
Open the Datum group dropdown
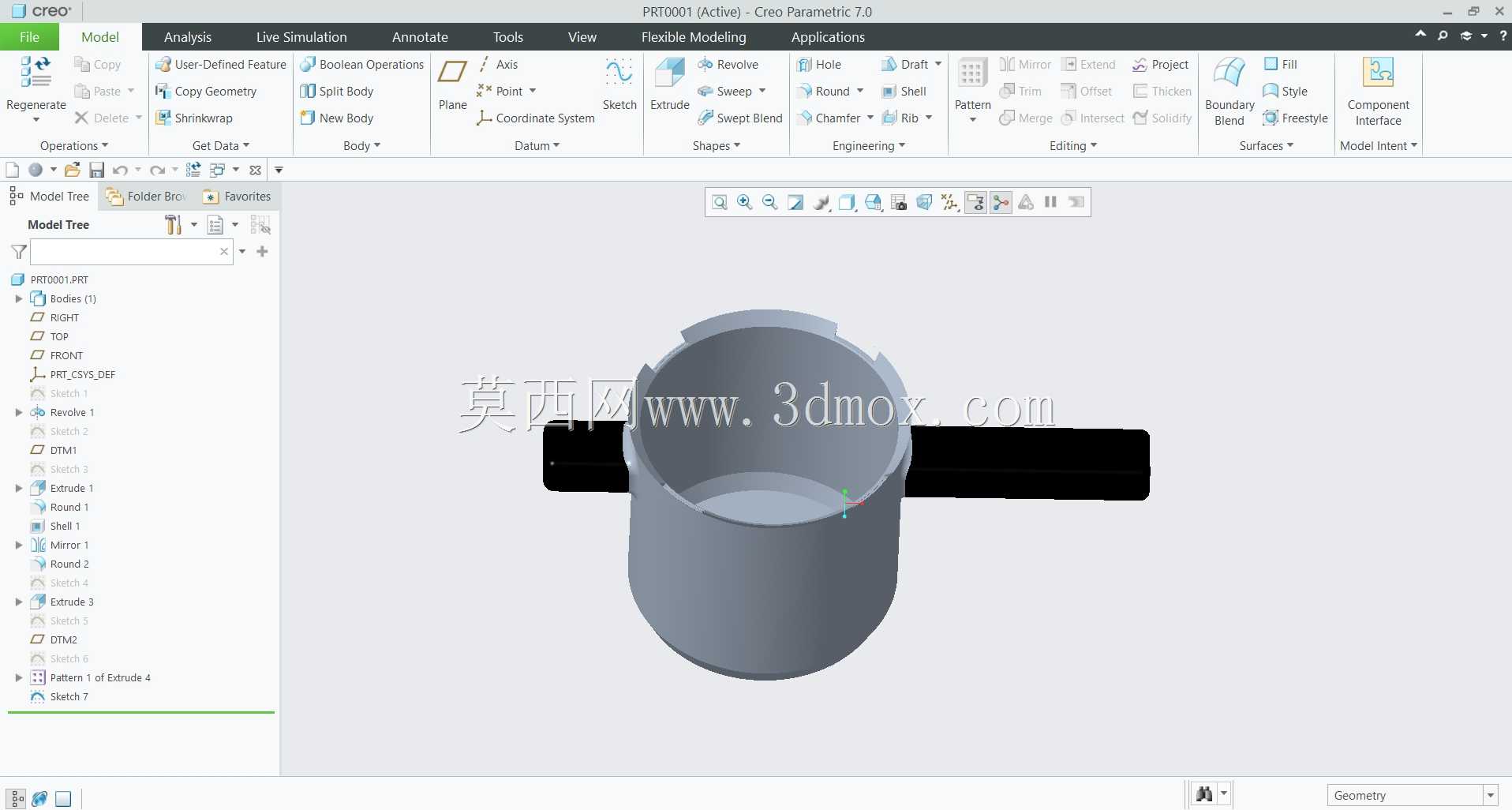(x=537, y=146)
